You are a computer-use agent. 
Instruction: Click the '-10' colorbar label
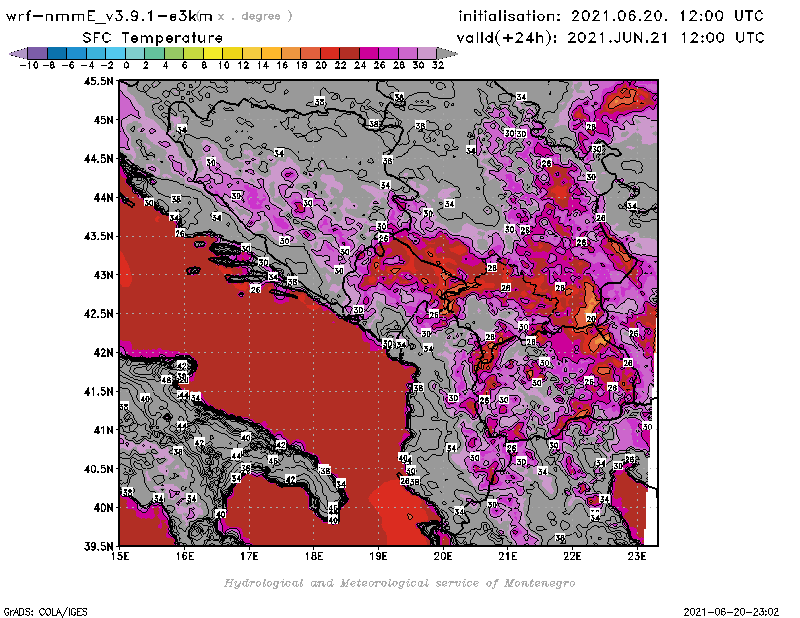click(28, 65)
